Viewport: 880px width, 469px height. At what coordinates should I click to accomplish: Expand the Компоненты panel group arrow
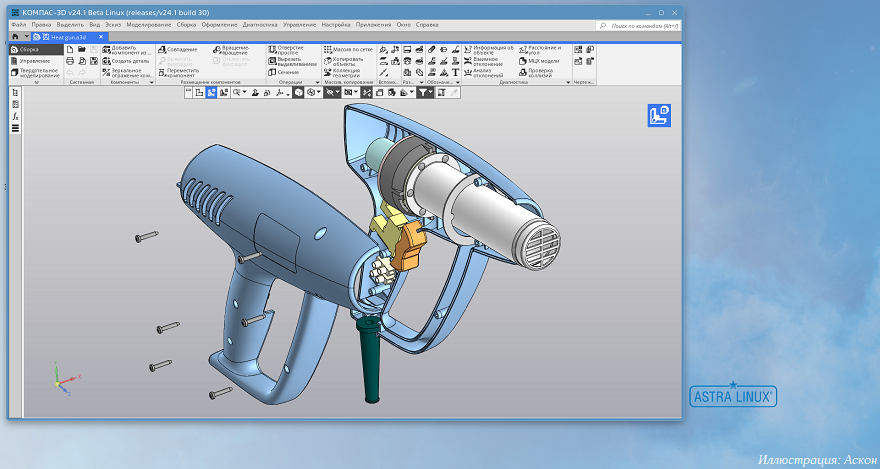pos(151,83)
